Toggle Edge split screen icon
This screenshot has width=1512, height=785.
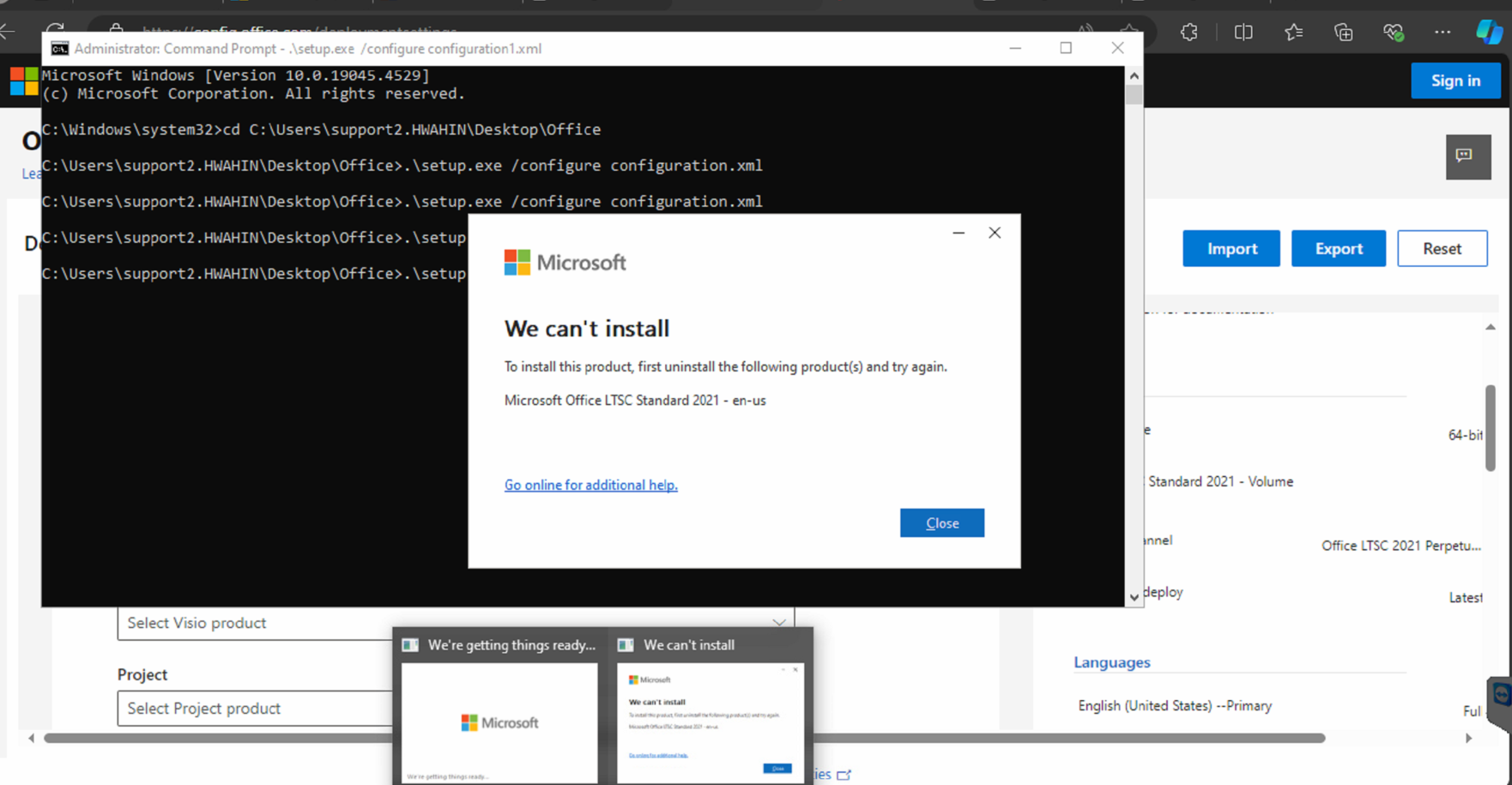(1243, 33)
